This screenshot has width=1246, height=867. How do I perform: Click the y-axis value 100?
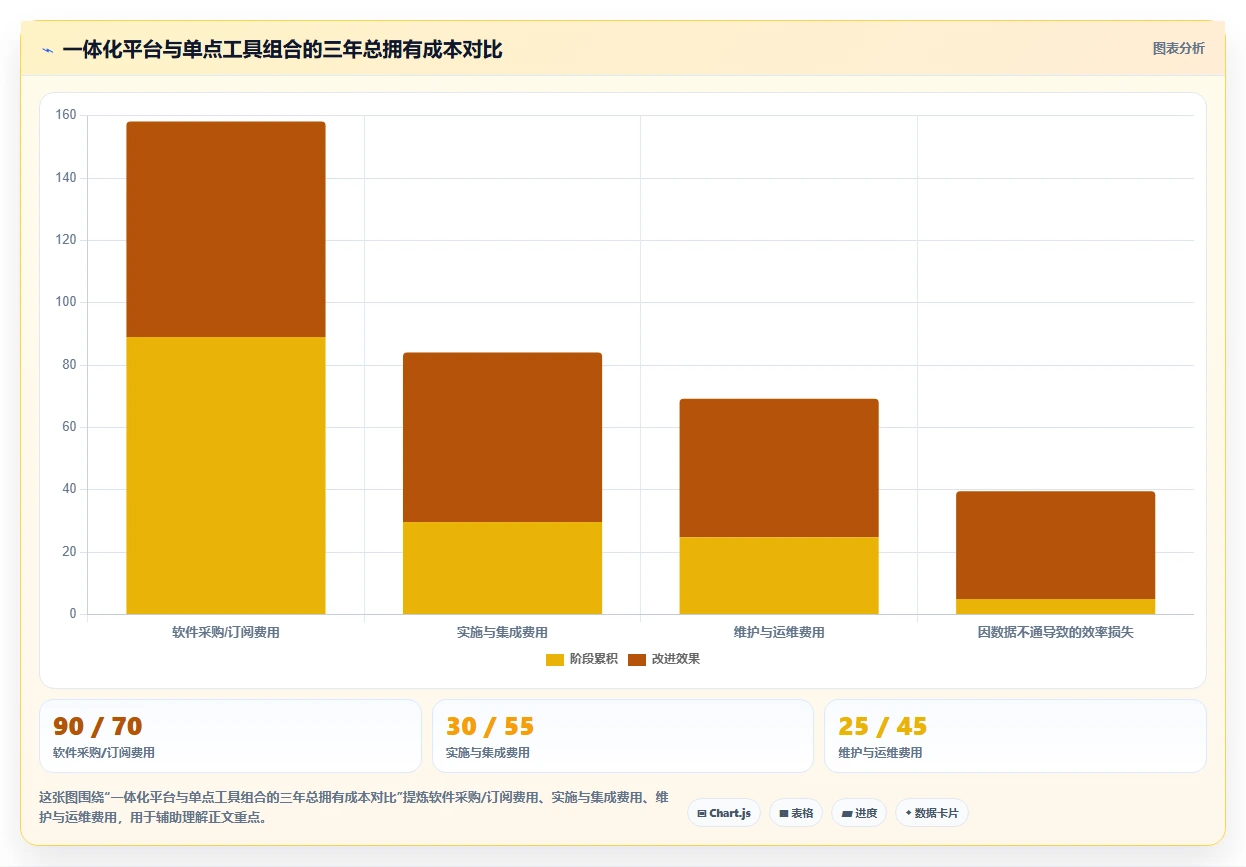[x=66, y=302]
